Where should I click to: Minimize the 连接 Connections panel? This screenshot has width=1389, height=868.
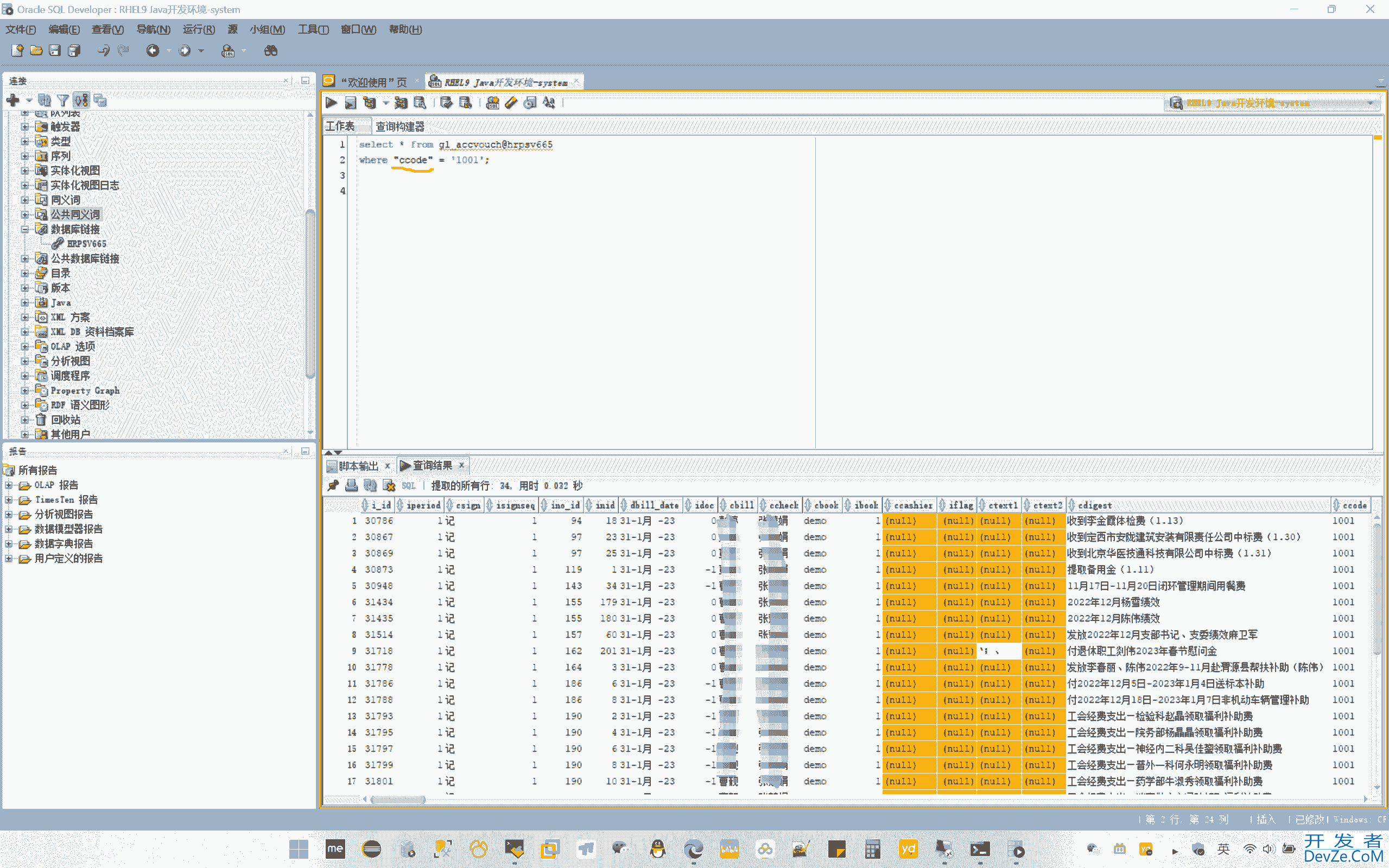tap(306, 81)
